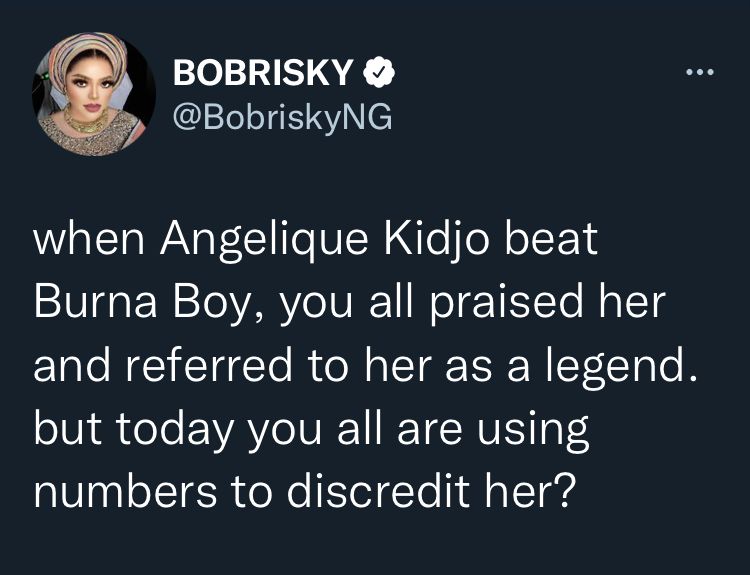Screen dimensions: 750x575
Task: Click Burna in the tweet text
Action: pyautogui.click(x=95, y=302)
